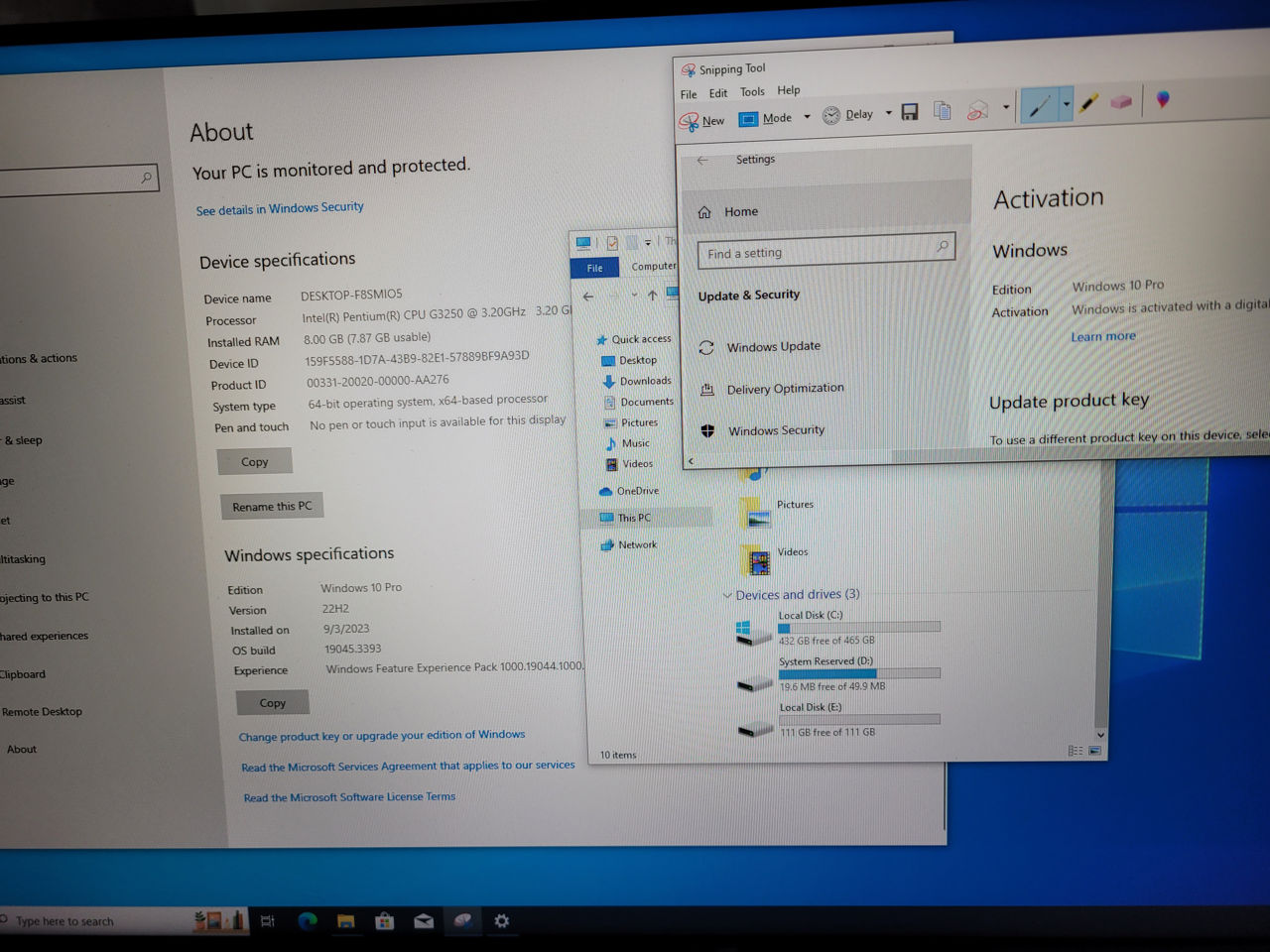Collapse the Devices and drives section
Image resolution: width=1270 pixels, height=952 pixels.
click(x=727, y=596)
